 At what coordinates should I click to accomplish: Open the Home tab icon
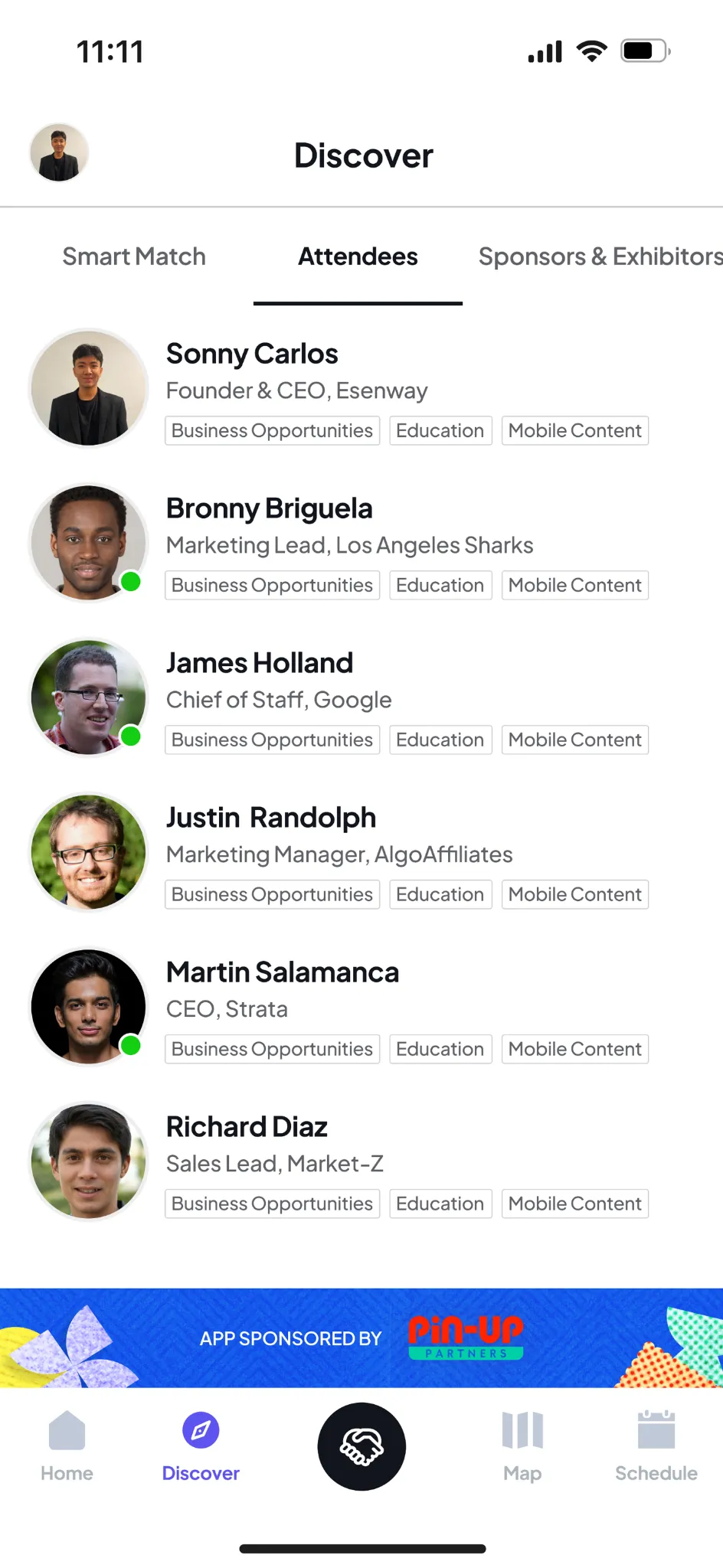pos(67,1430)
